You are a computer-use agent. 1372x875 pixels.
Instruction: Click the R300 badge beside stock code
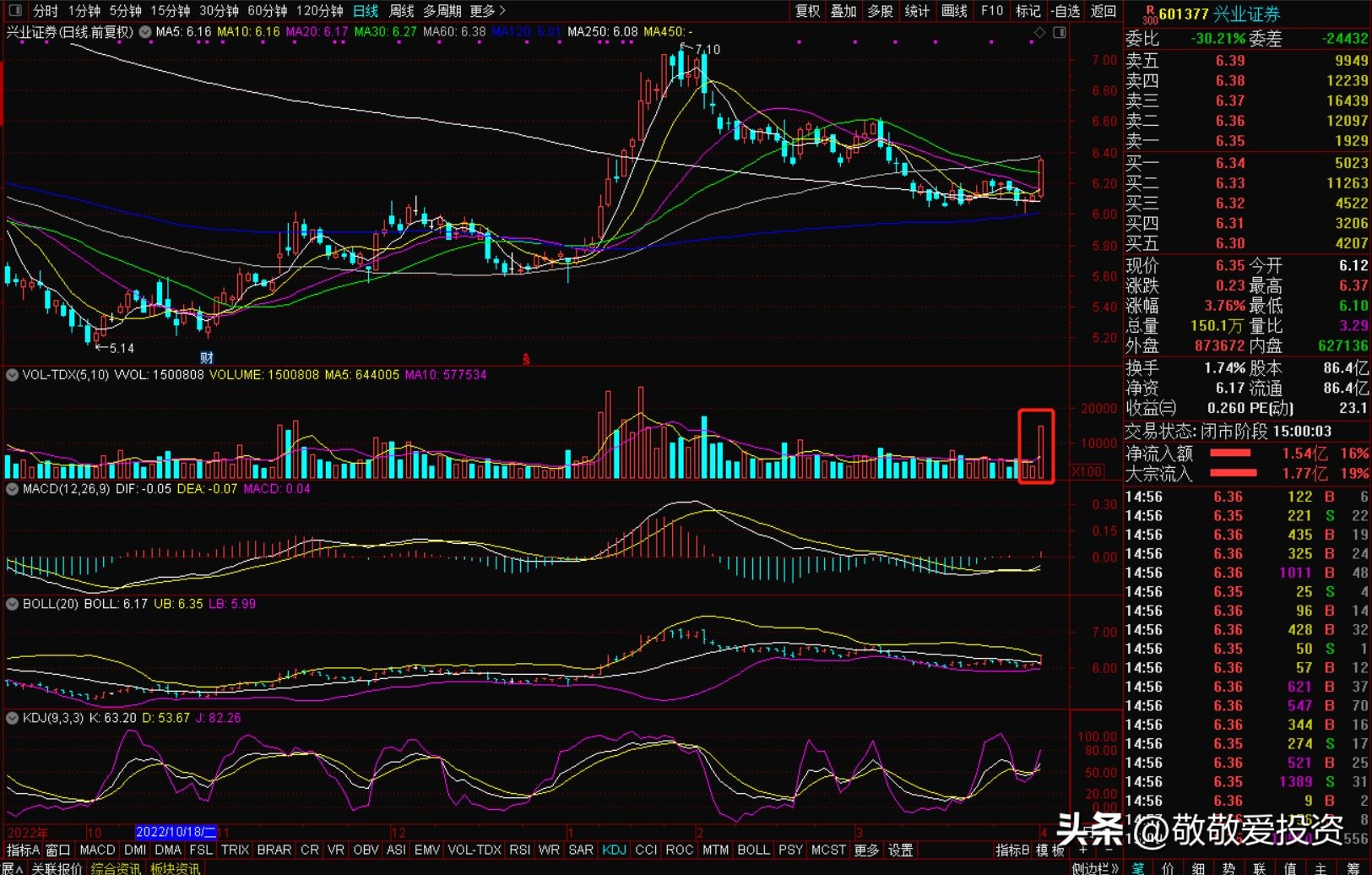coord(1149,14)
